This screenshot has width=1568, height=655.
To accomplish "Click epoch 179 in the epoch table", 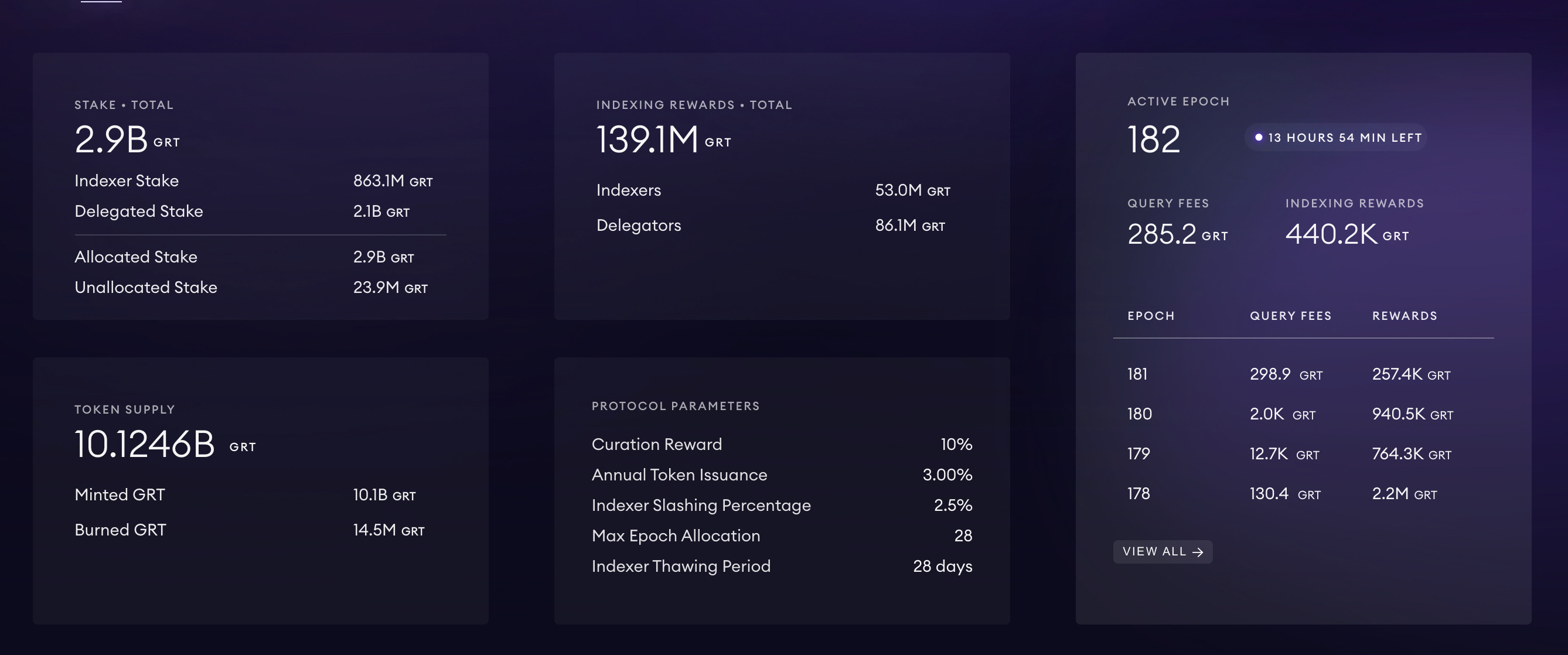I will click(1138, 453).
